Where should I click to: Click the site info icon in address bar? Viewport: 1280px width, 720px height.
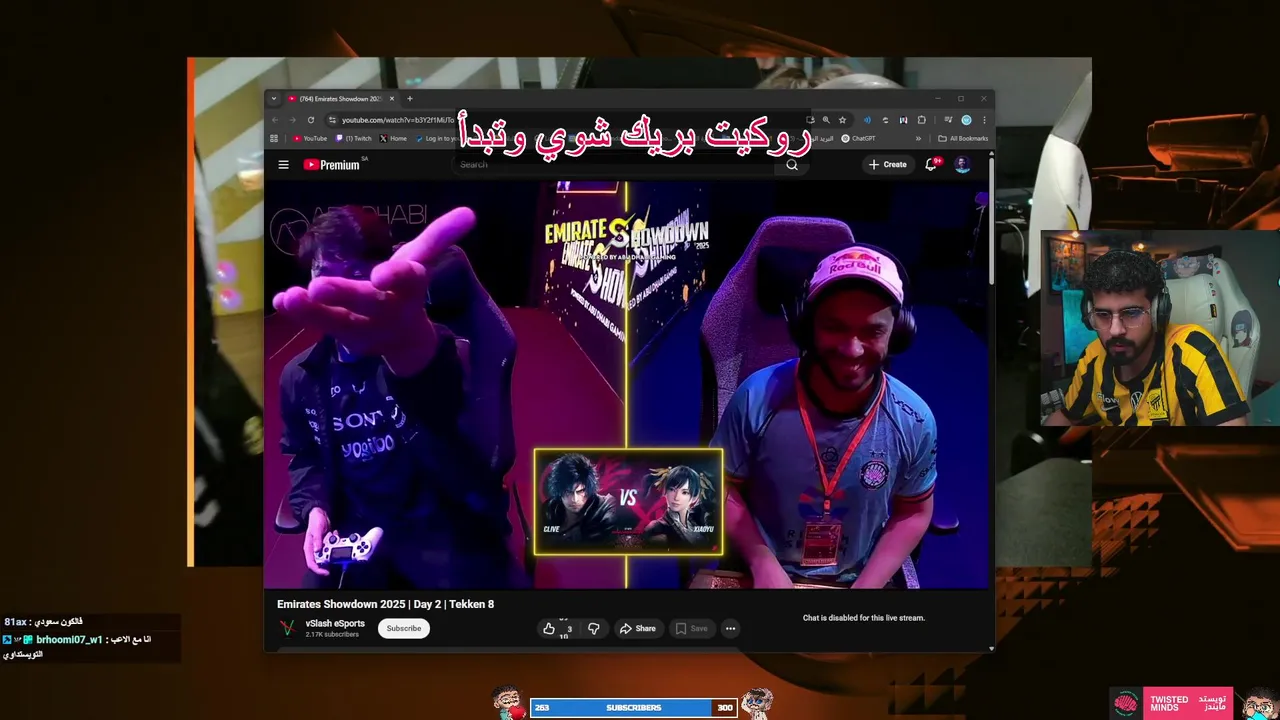coord(333,120)
